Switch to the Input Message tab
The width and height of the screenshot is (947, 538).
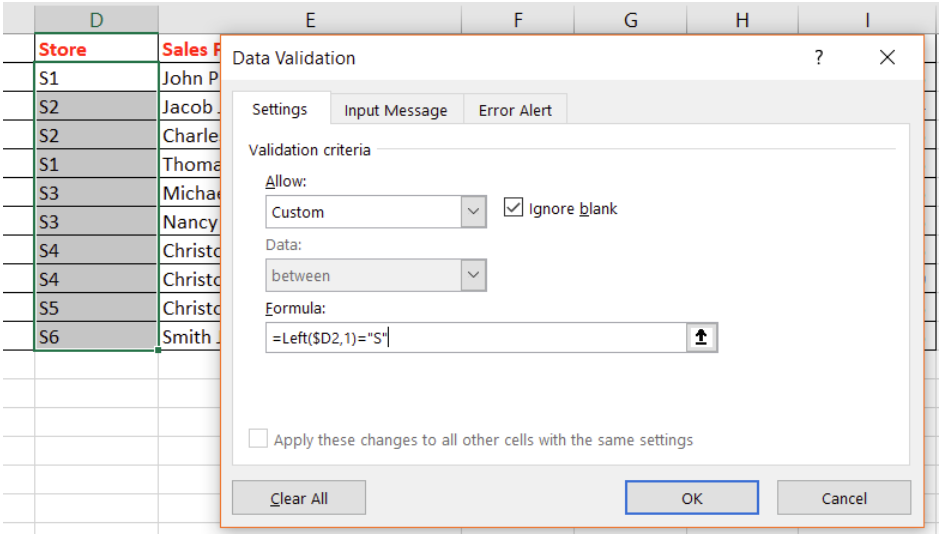[x=395, y=111]
